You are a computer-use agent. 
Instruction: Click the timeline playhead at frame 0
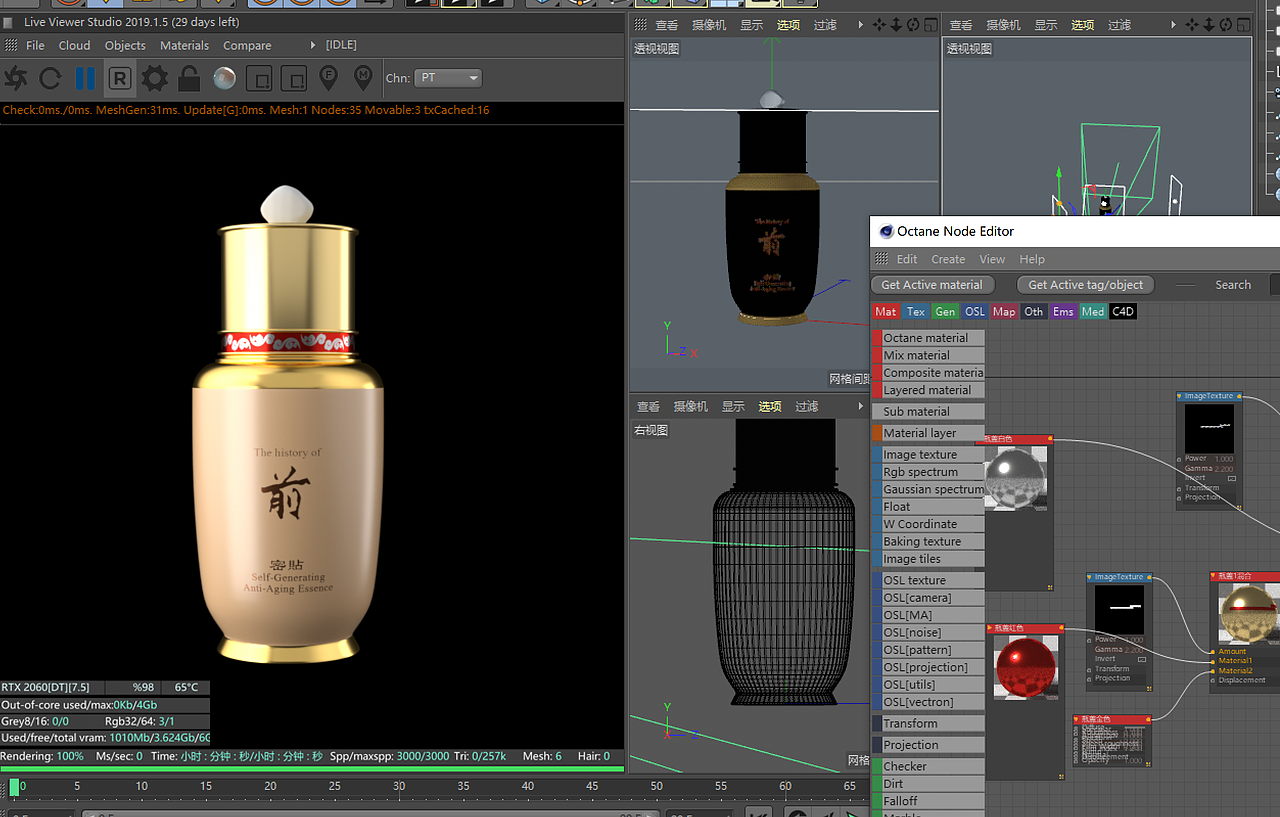(15, 787)
